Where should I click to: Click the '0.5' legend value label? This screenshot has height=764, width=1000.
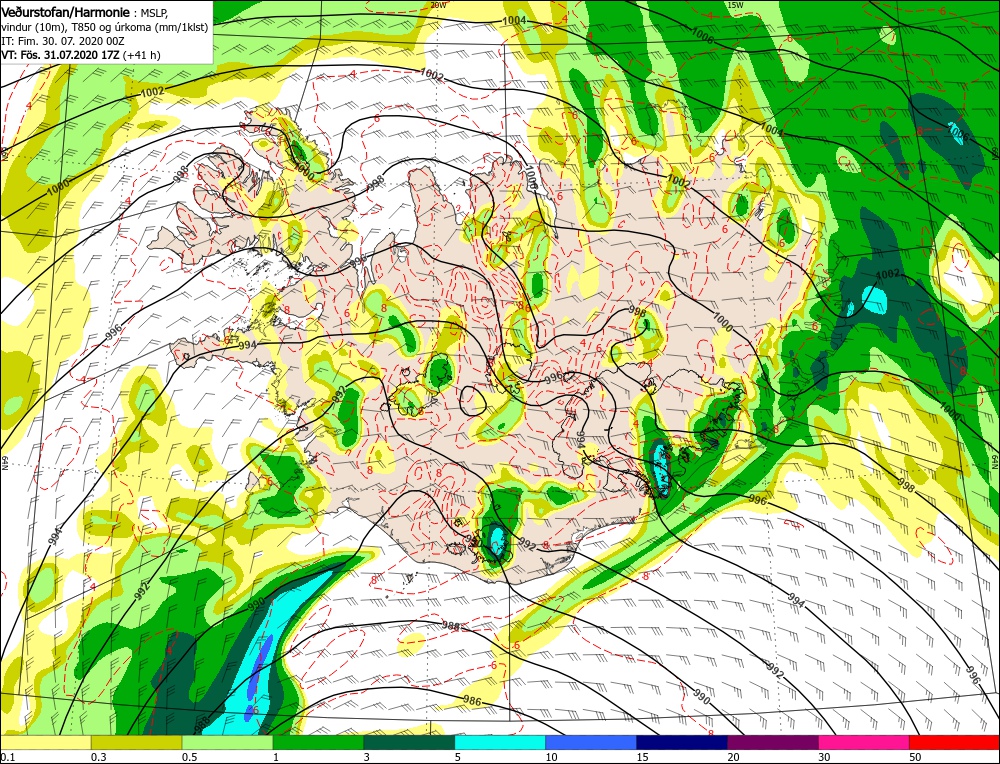pyautogui.click(x=189, y=757)
